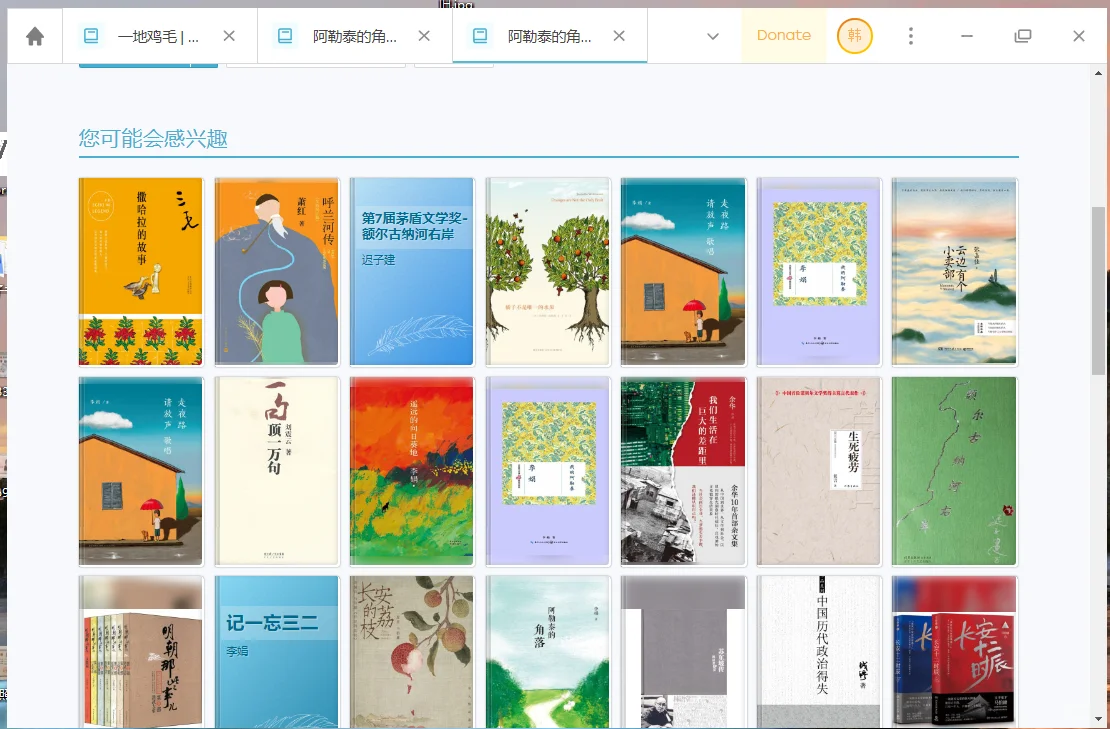Viewport: 1110px width, 729px height.
Task: Open 走夜路请放声歌唱 cover in first row
Action: pyautogui.click(x=683, y=272)
